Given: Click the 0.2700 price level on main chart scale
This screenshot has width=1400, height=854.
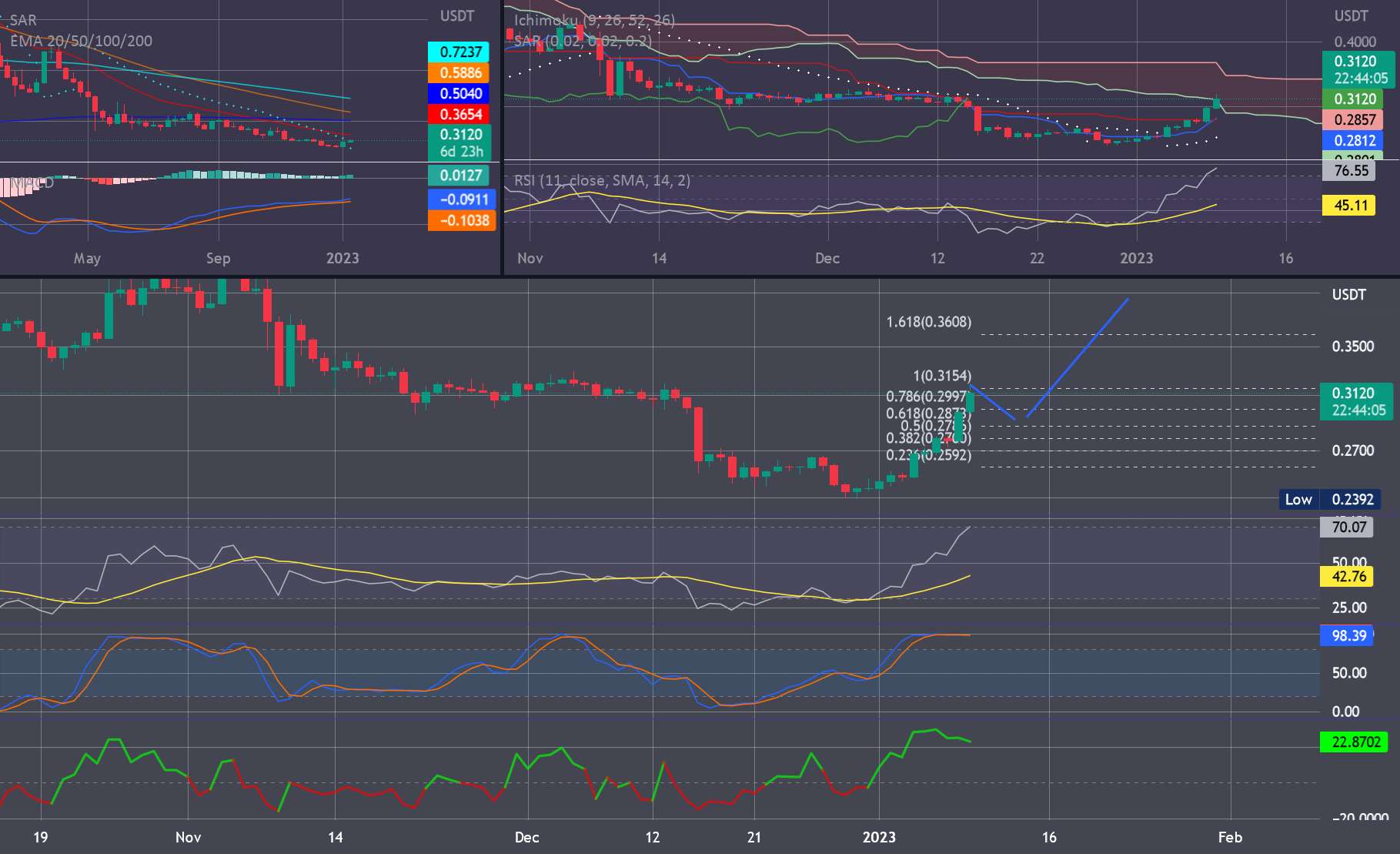Looking at the screenshot, I should pos(1353,450).
